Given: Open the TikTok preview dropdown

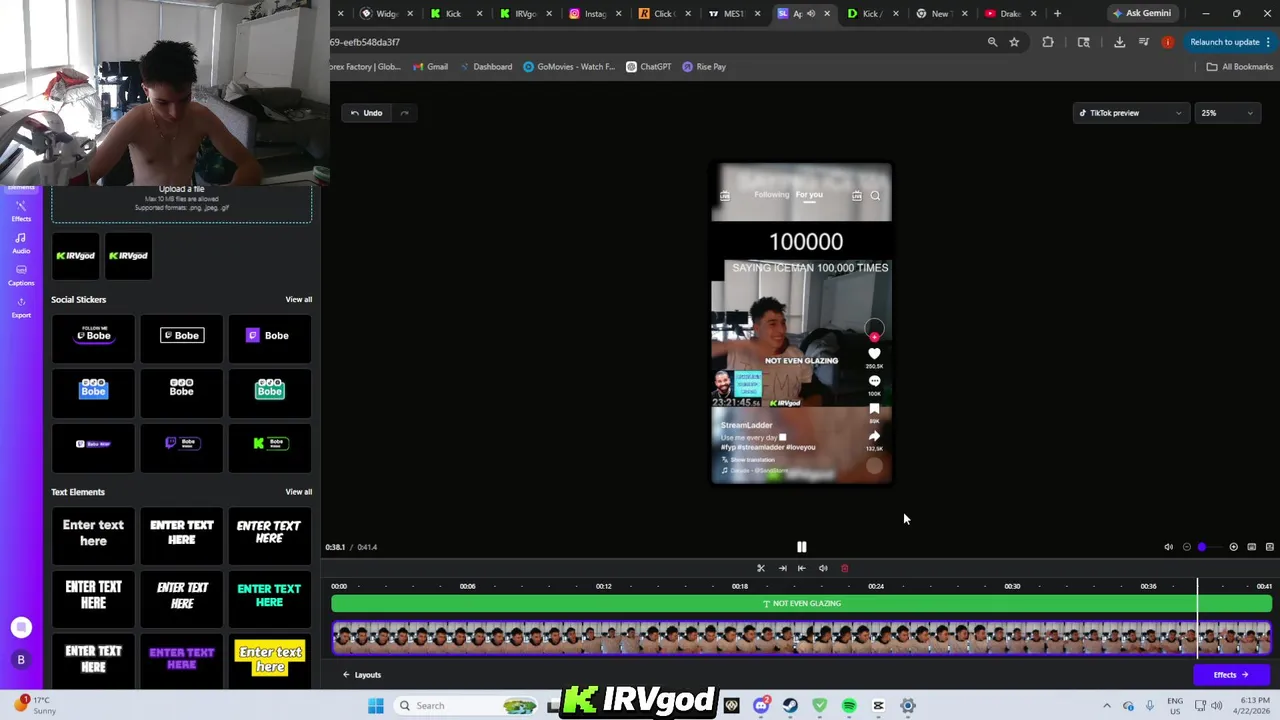Looking at the screenshot, I should [1131, 113].
